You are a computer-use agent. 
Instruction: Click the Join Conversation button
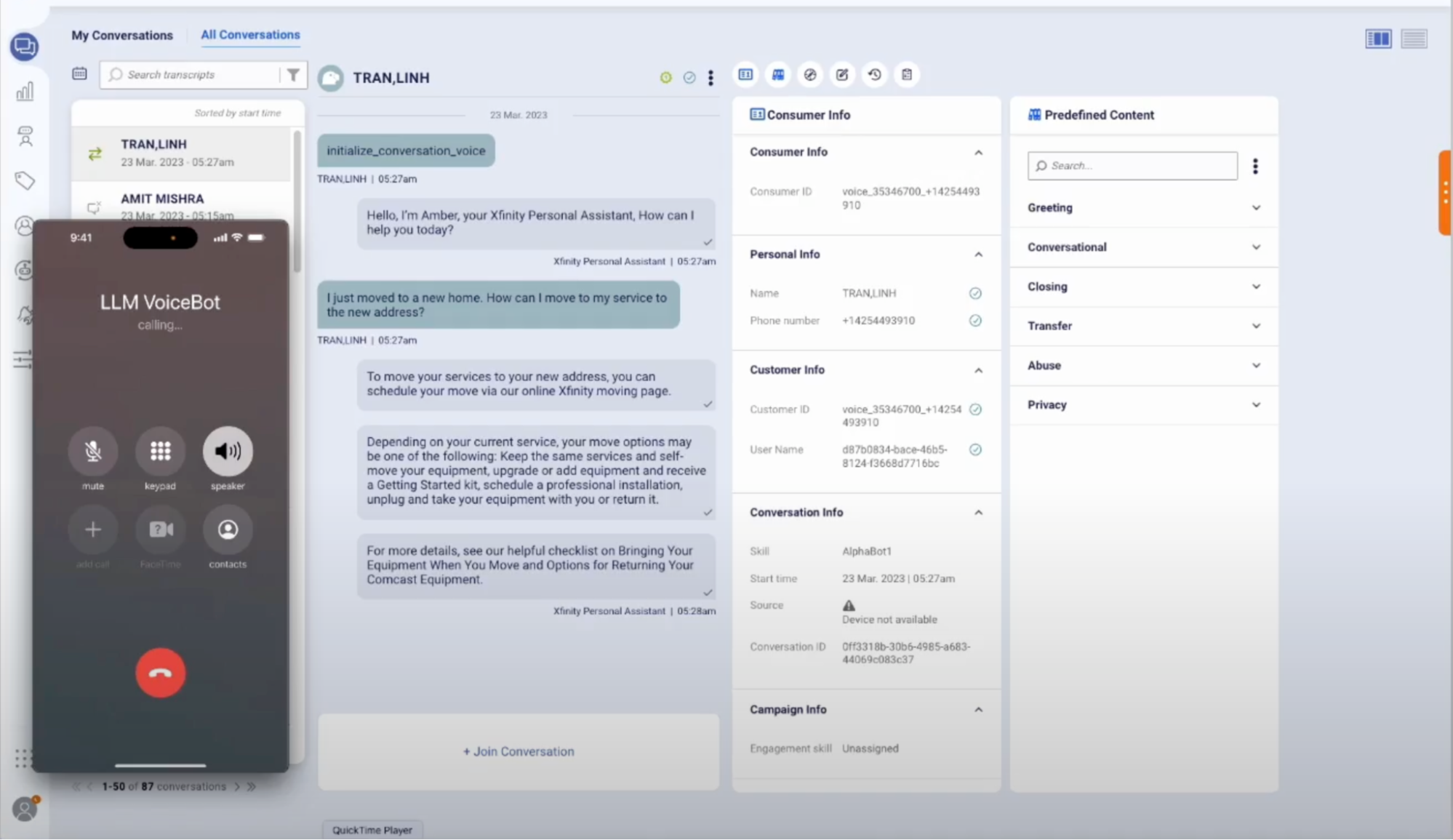[x=519, y=751]
